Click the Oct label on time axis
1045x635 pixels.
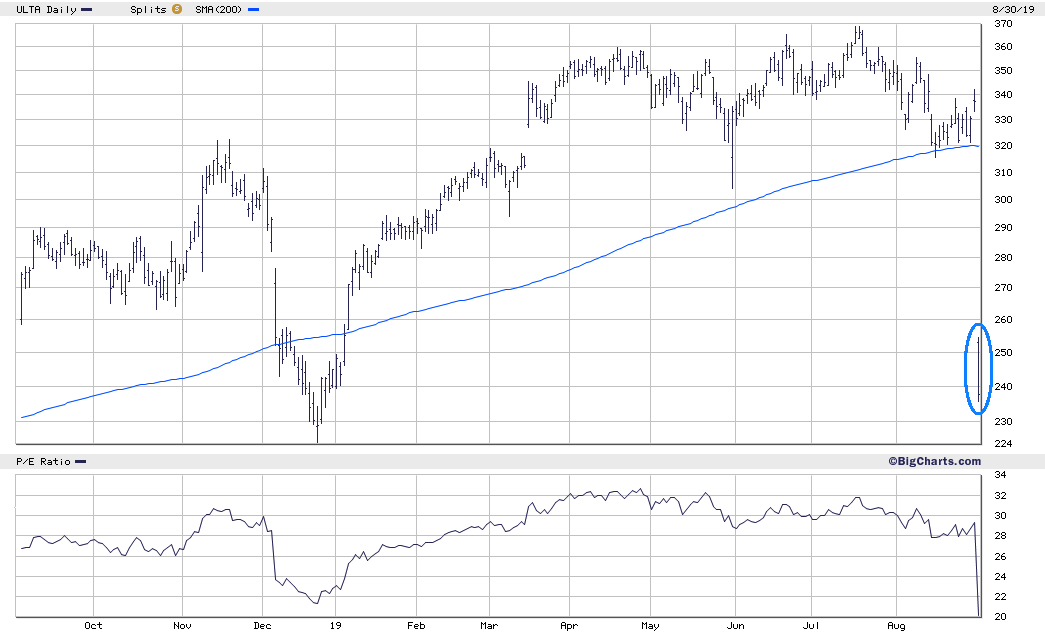coord(93,626)
